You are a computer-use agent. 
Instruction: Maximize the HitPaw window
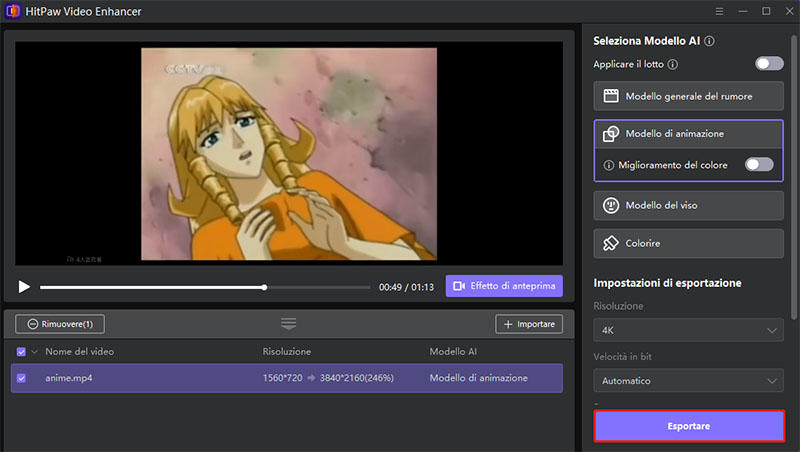coord(766,11)
